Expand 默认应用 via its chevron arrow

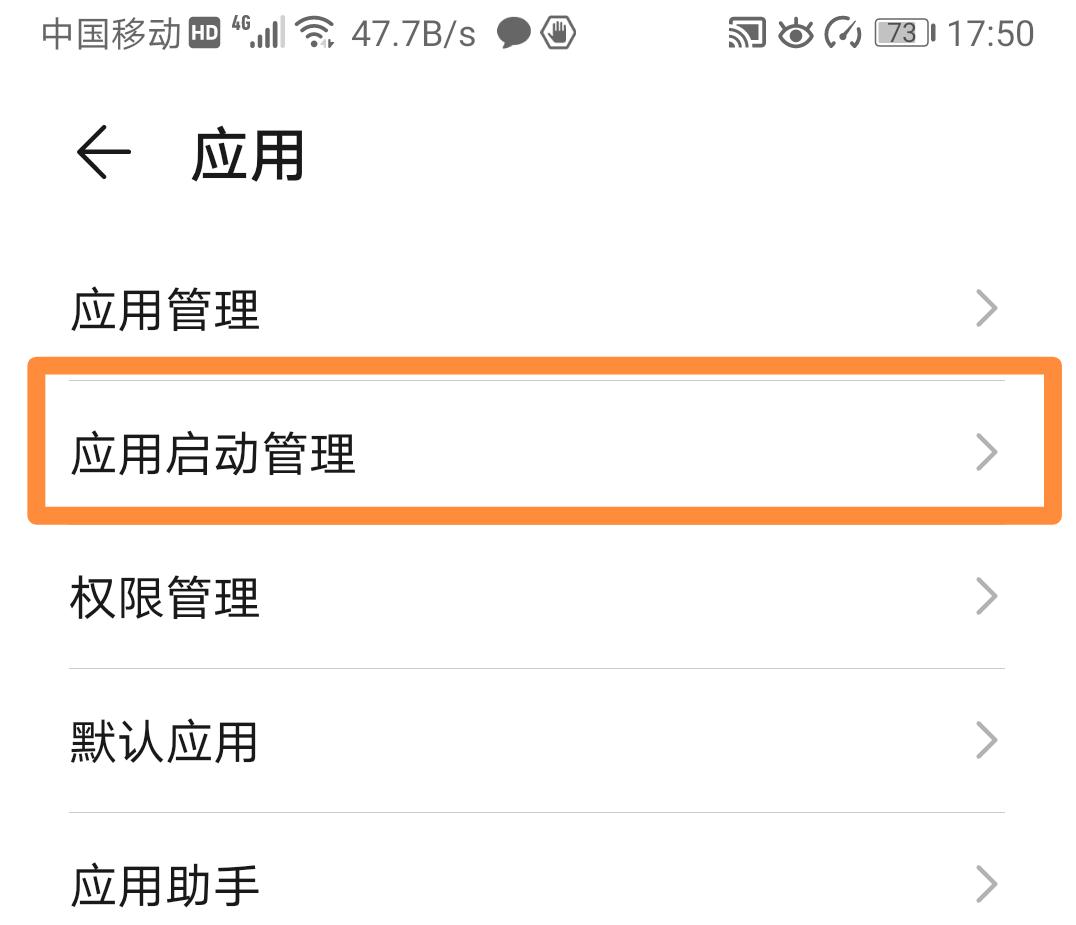coord(986,741)
